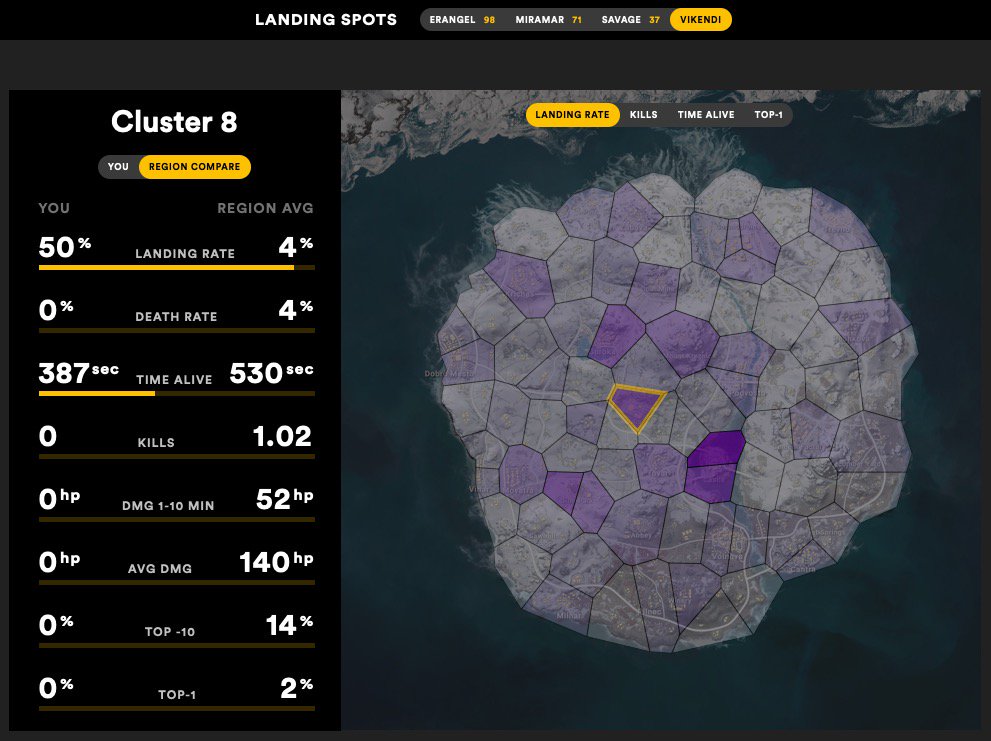Show Top-1 overlay on the map

[x=769, y=115]
